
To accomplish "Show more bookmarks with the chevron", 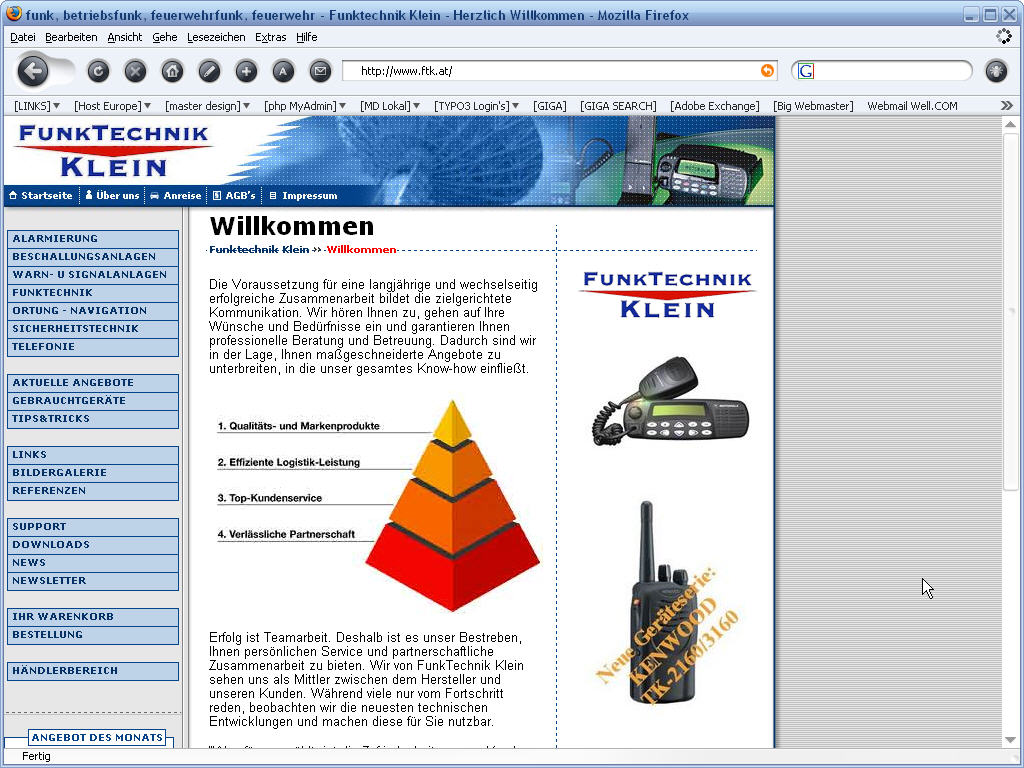I will (1006, 105).
